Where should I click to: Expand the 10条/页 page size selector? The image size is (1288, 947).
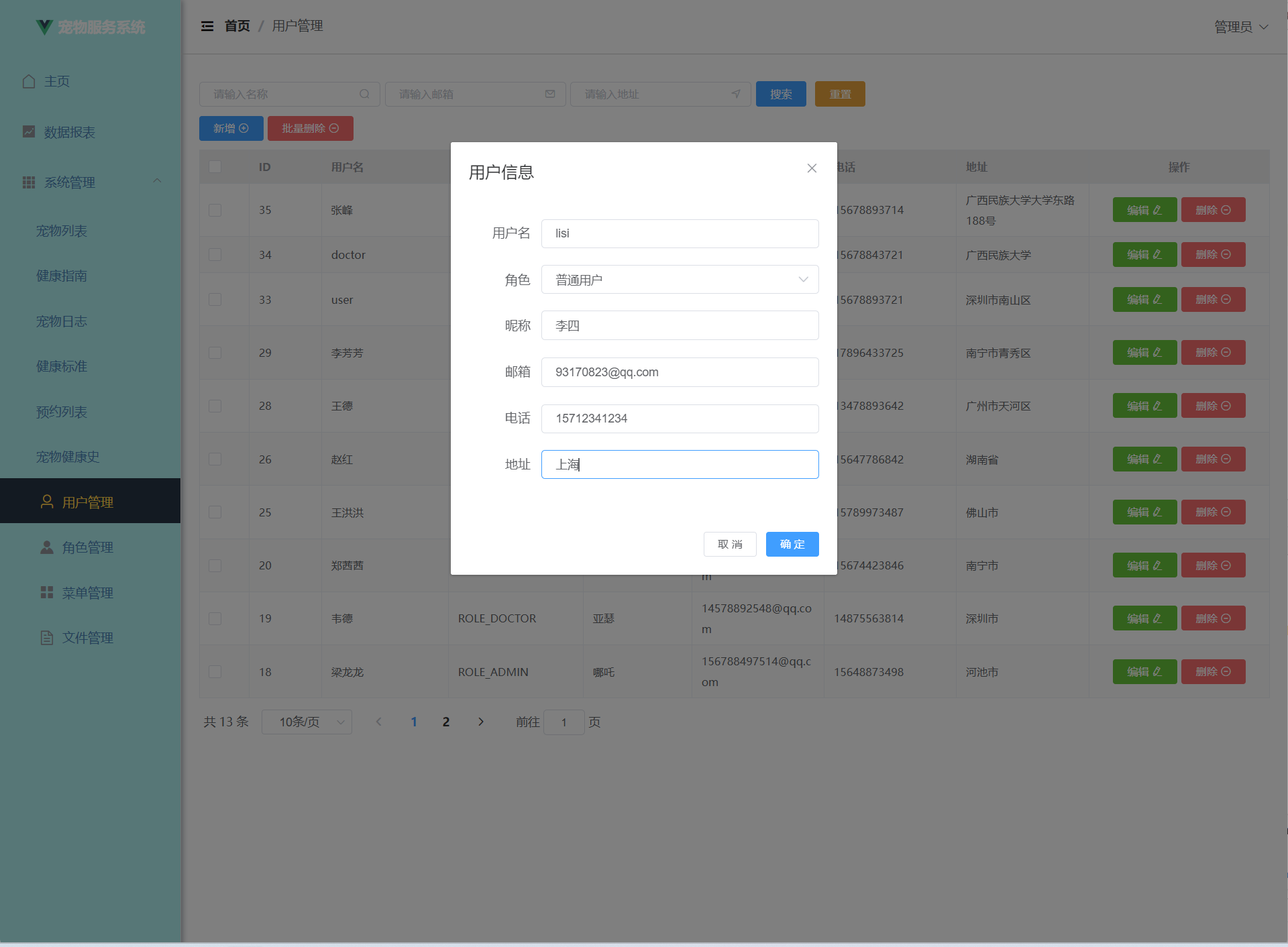[x=307, y=722]
